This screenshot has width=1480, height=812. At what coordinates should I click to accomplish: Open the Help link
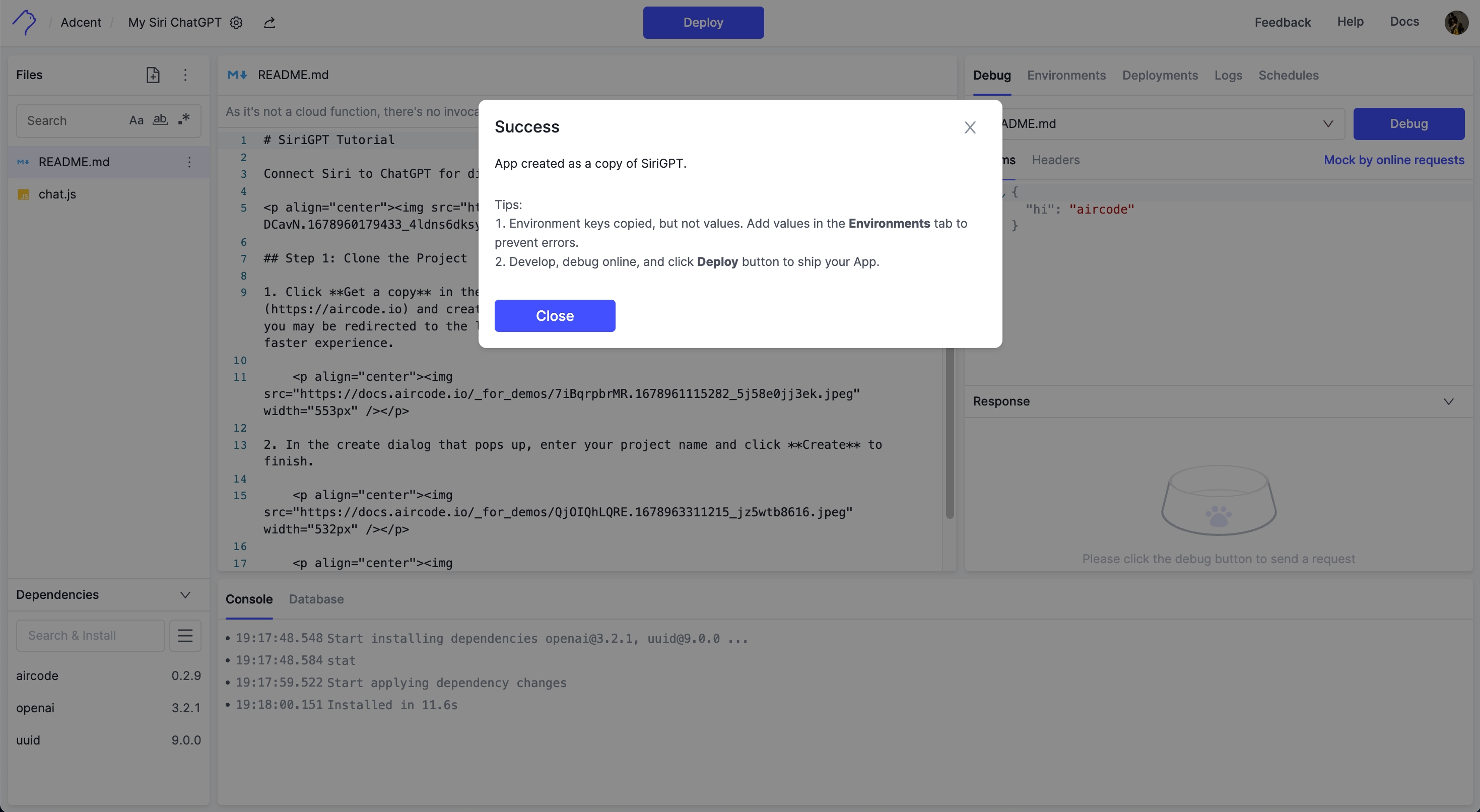[1350, 21]
